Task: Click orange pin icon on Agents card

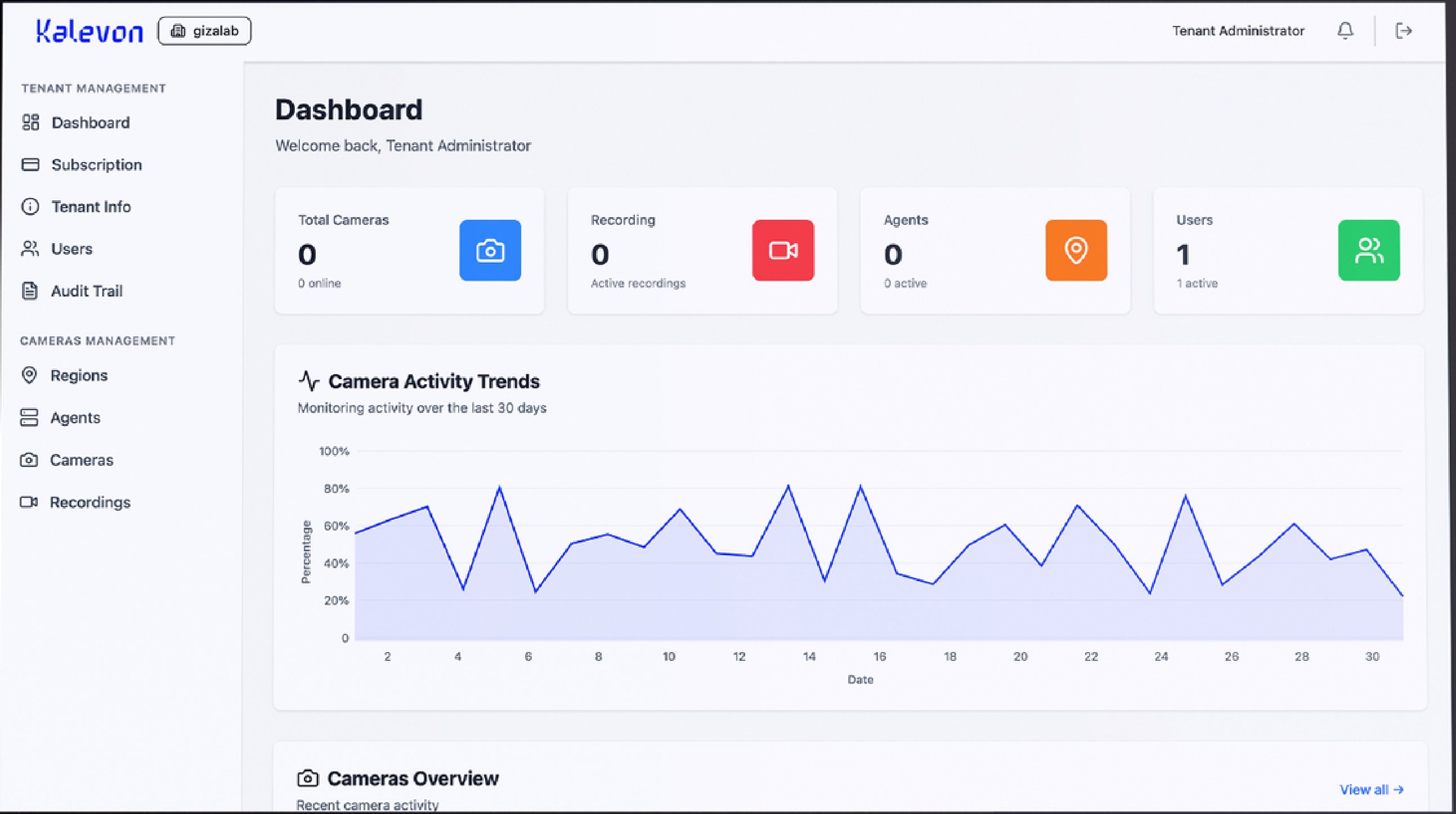Action: coord(1076,250)
